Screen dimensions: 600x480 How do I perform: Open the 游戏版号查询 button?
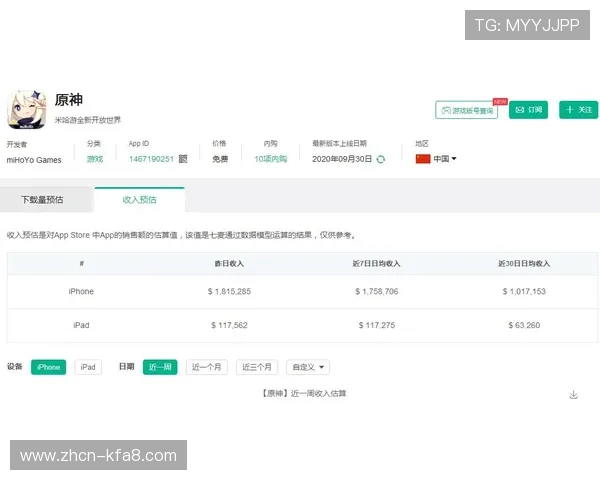click(466, 110)
